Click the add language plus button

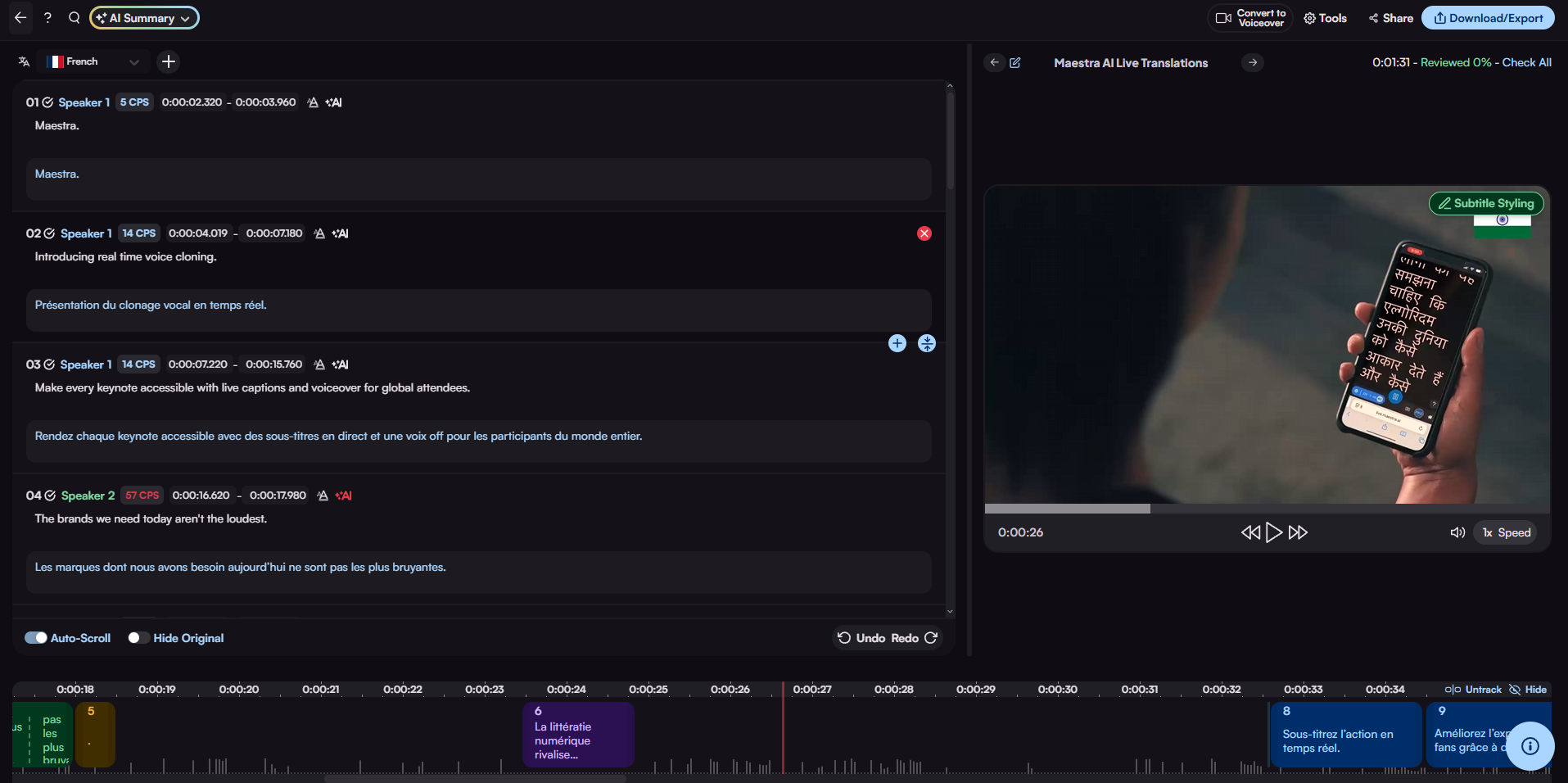169,61
